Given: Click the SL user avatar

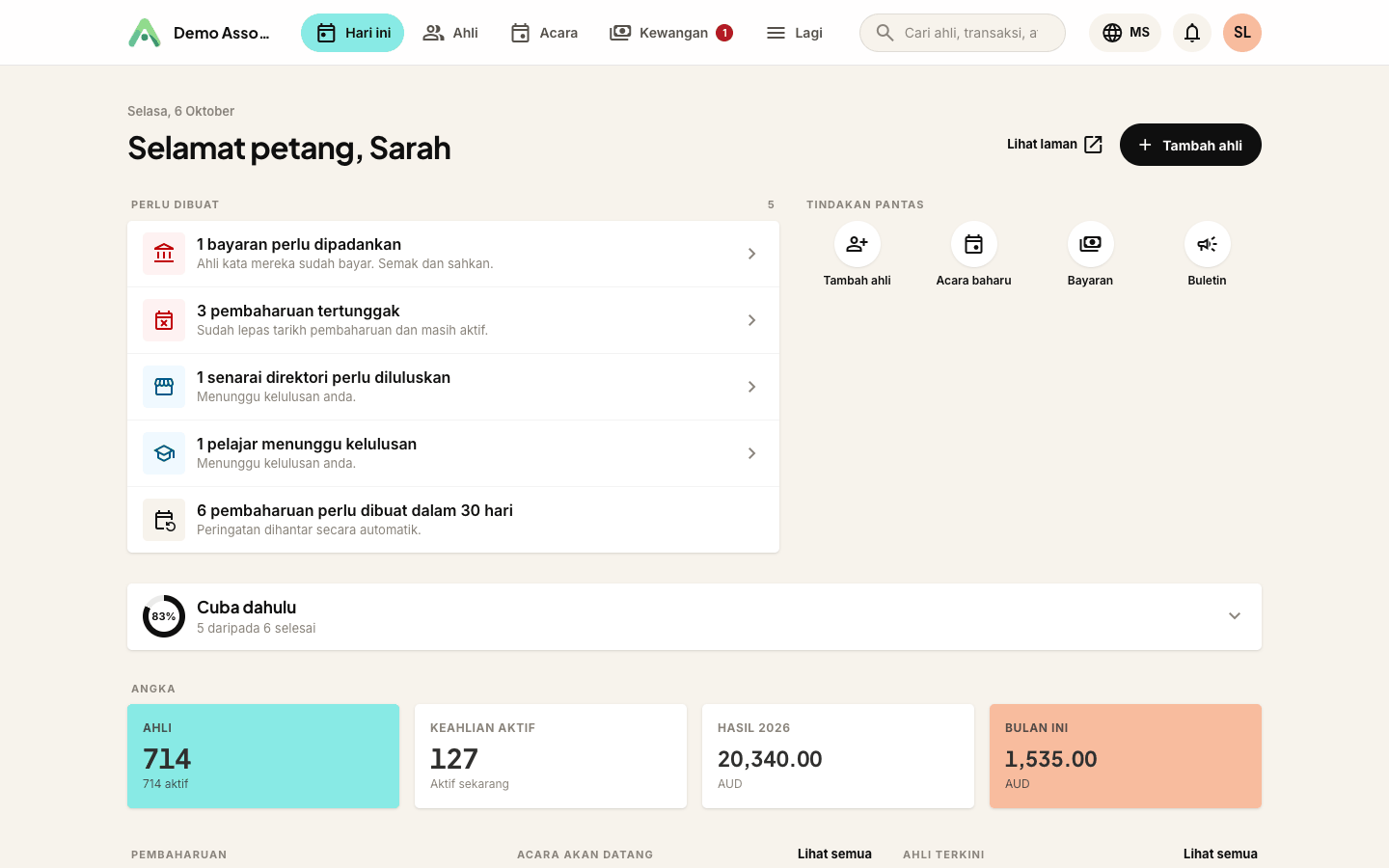Looking at the screenshot, I should [x=1242, y=33].
